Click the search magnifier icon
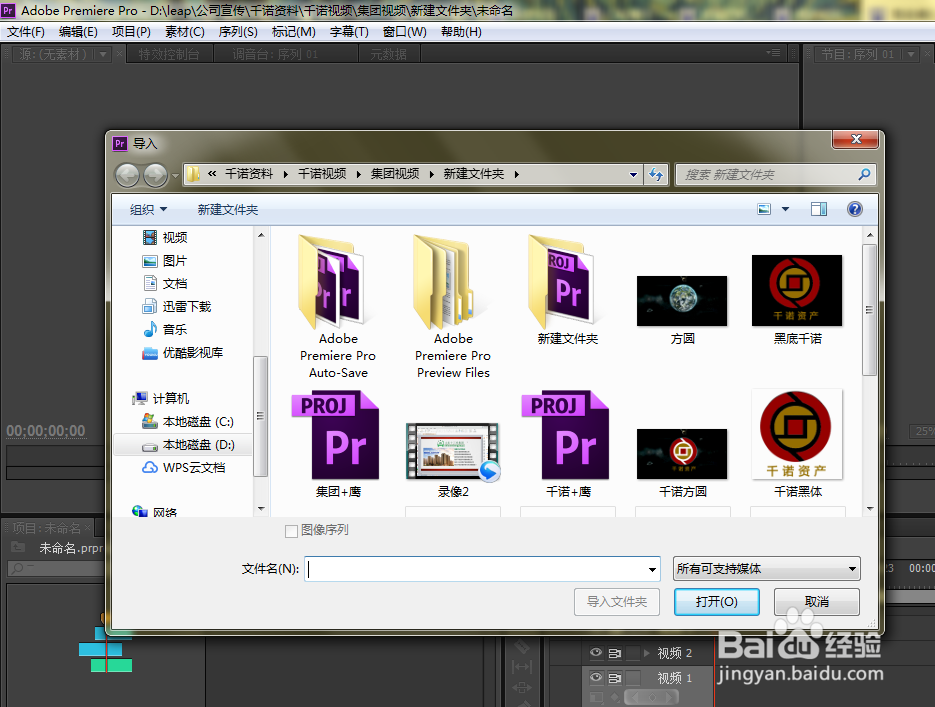935x707 pixels. point(864,174)
